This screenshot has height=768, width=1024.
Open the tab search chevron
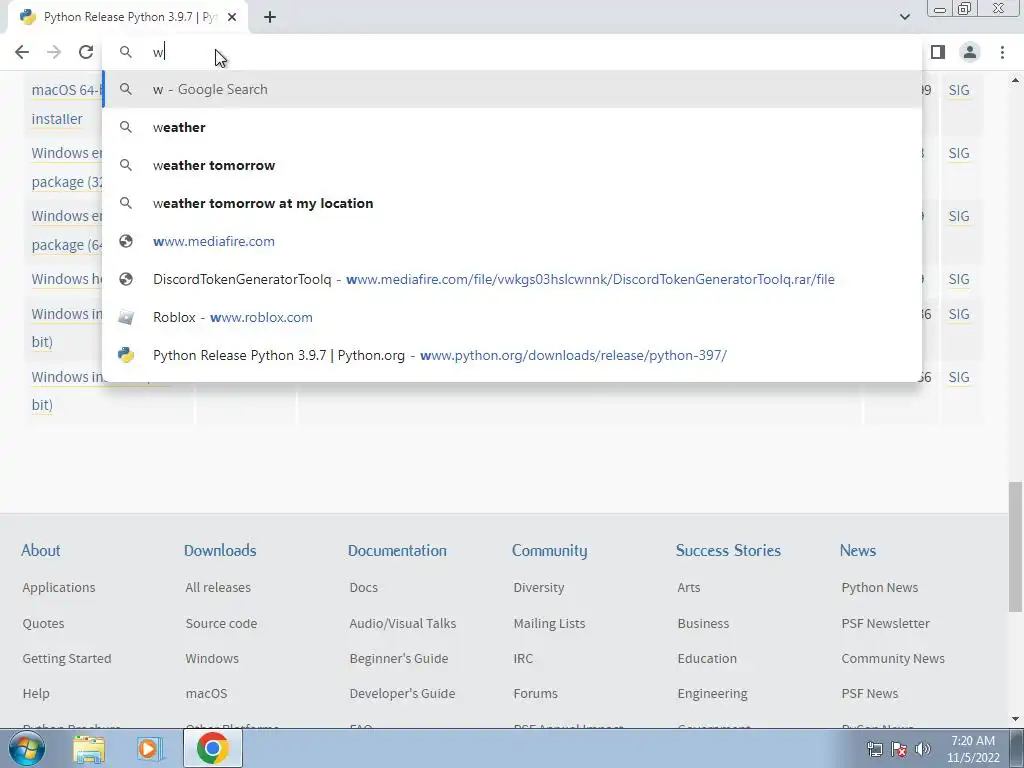(x=904, y=17)
